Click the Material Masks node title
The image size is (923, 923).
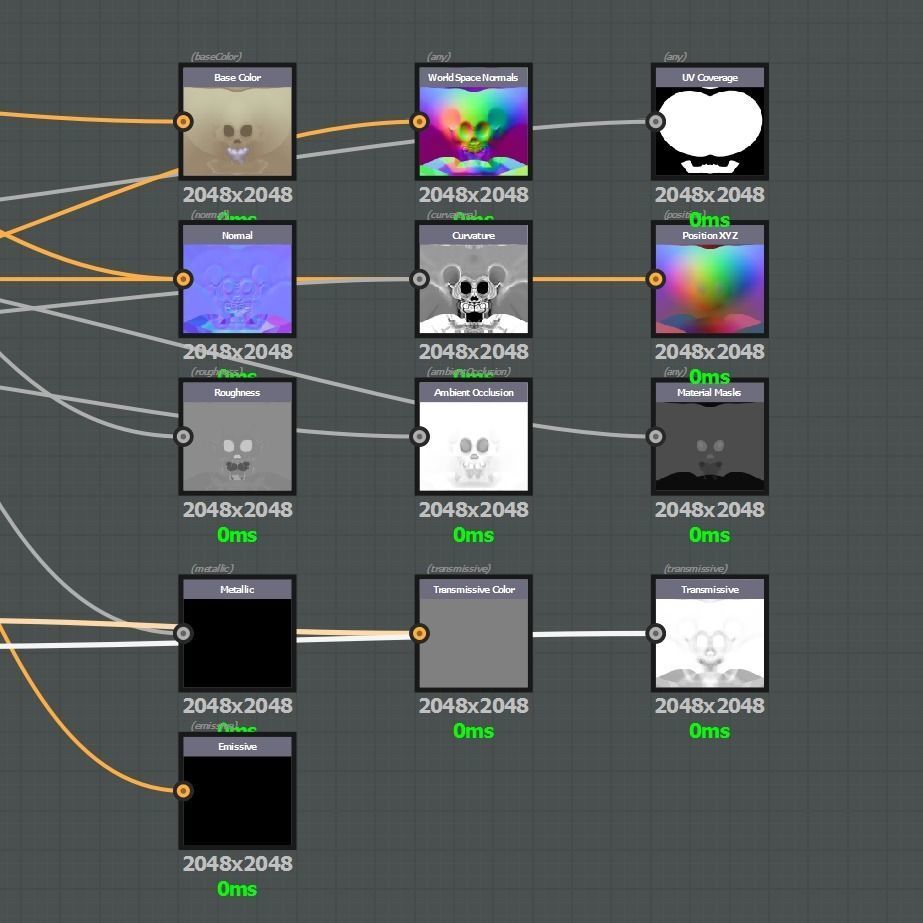coord(710,392)
